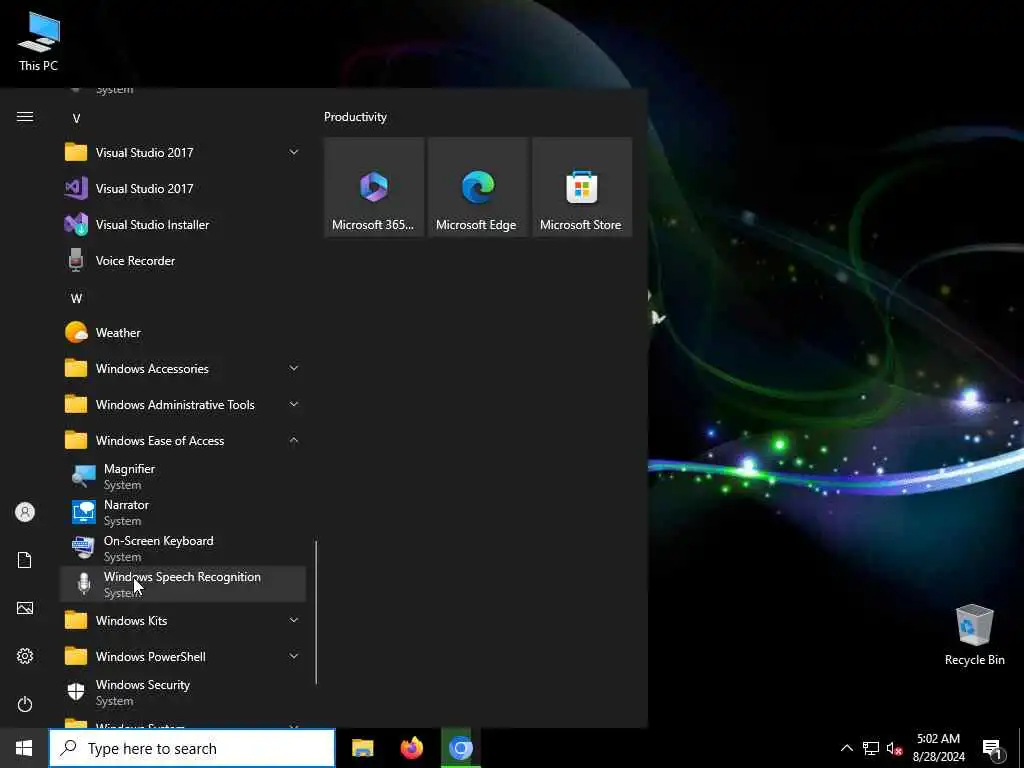Click the Power icon in Start sidebar
Image resolution: width=1024 pixels, height=768 pixels.
coord(25,704)
